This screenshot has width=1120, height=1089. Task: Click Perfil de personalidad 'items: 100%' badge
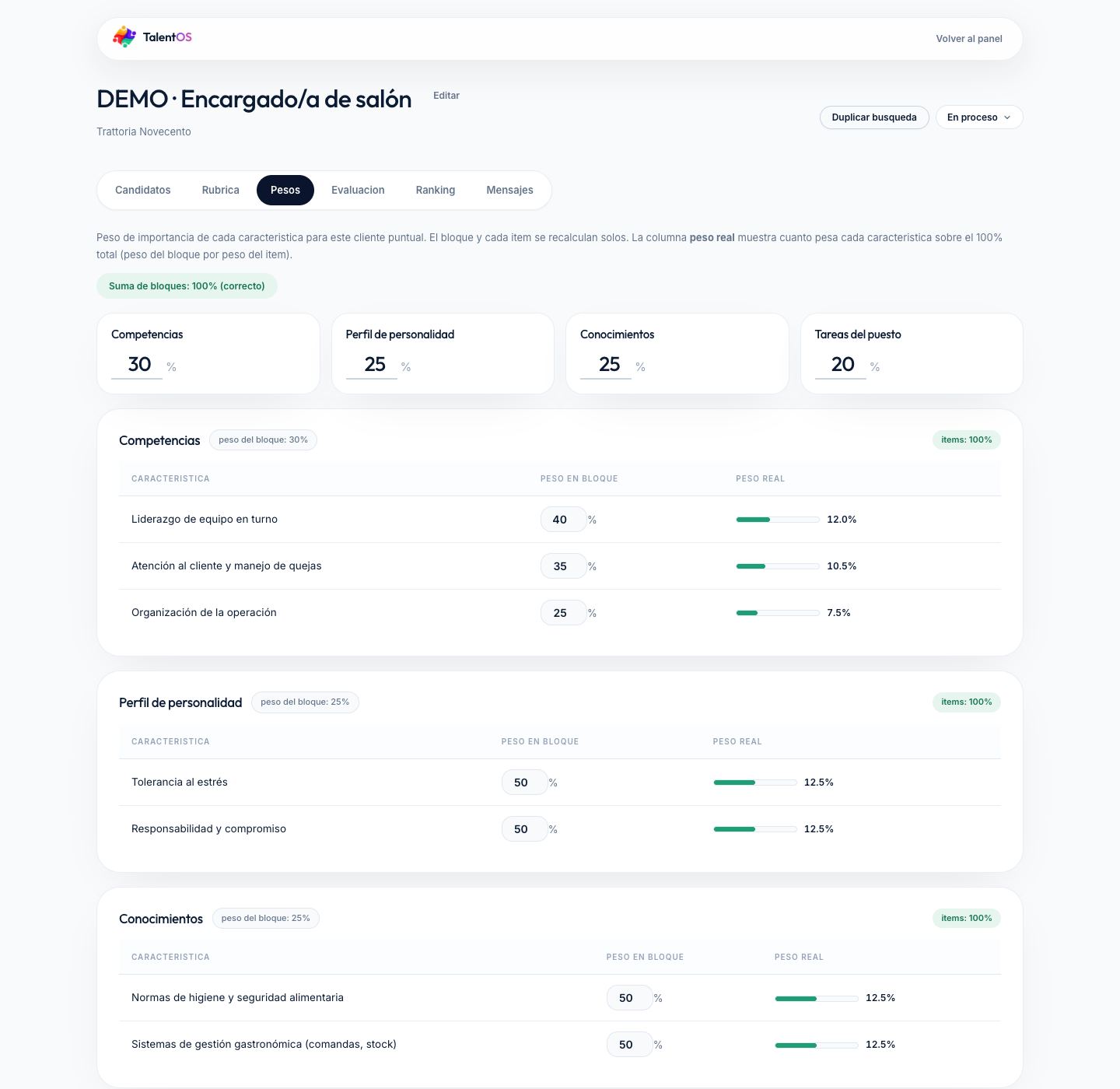(x=967, y=702)
